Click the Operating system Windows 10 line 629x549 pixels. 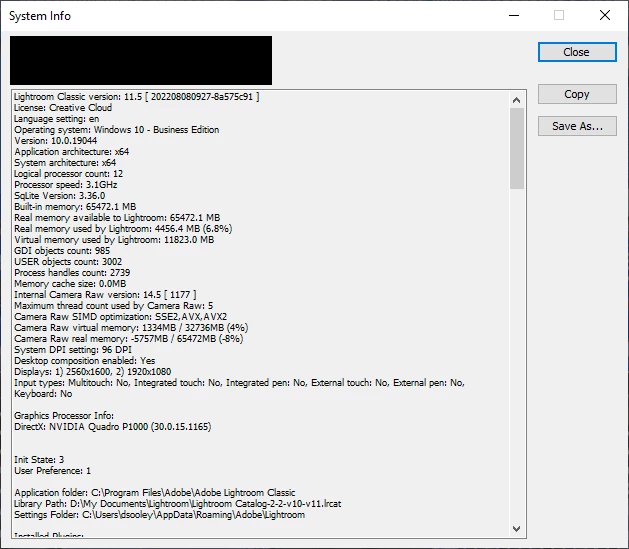pos(117,130)
